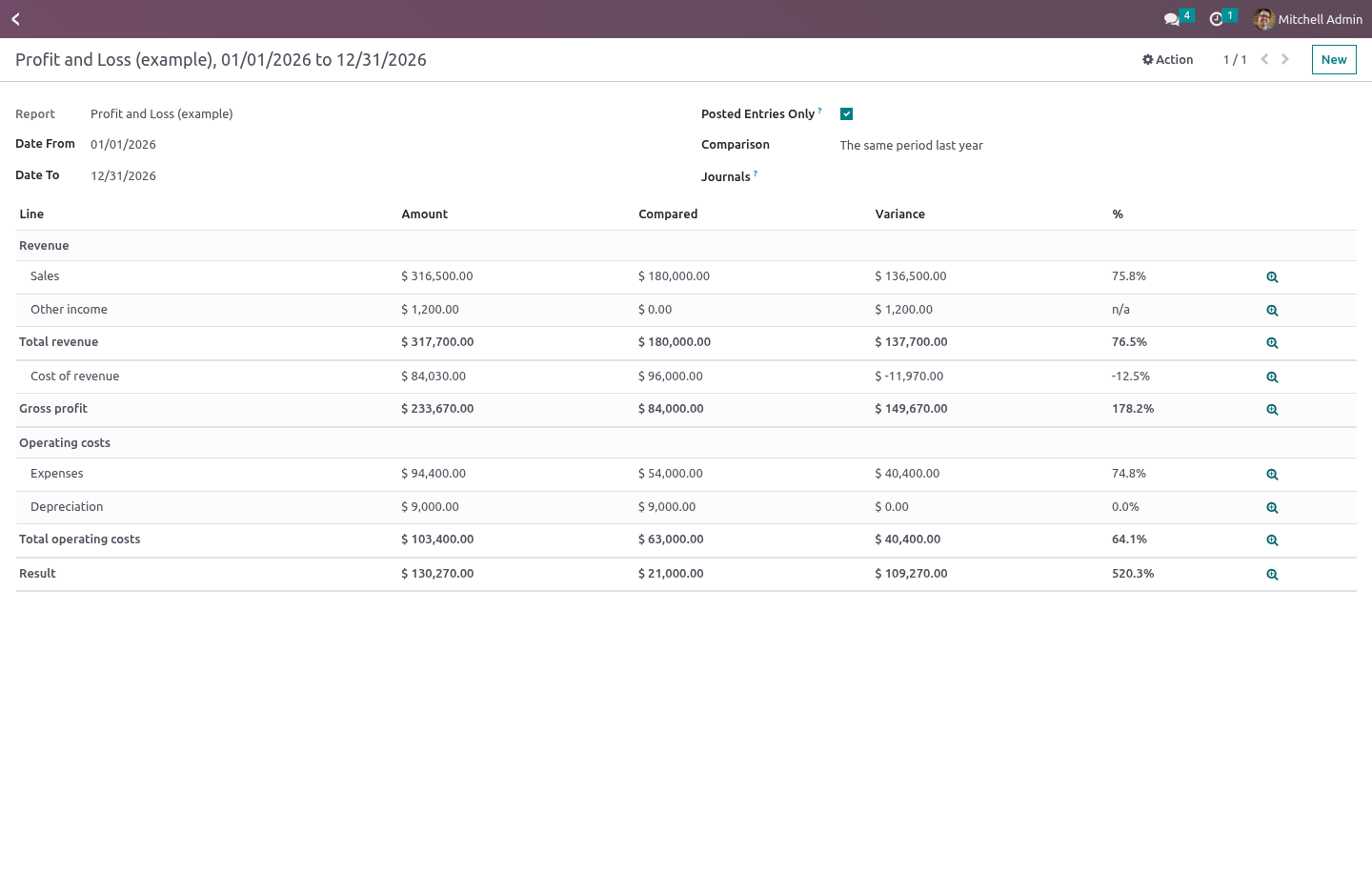Click the Gross profit percentage 178.2%
The width and height of the screenshot is (1372, 896).
tap(1133, 409)
